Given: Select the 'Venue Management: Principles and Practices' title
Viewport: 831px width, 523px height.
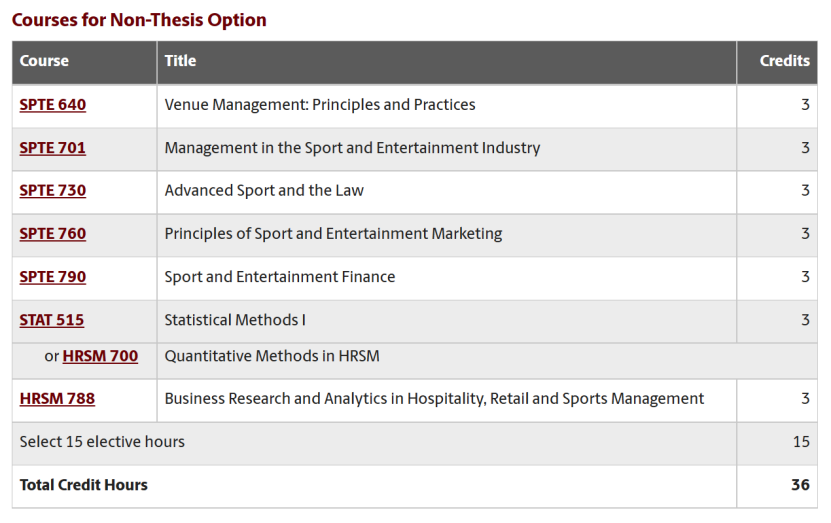Looking at the screenshot, I should tap(320, 105).
